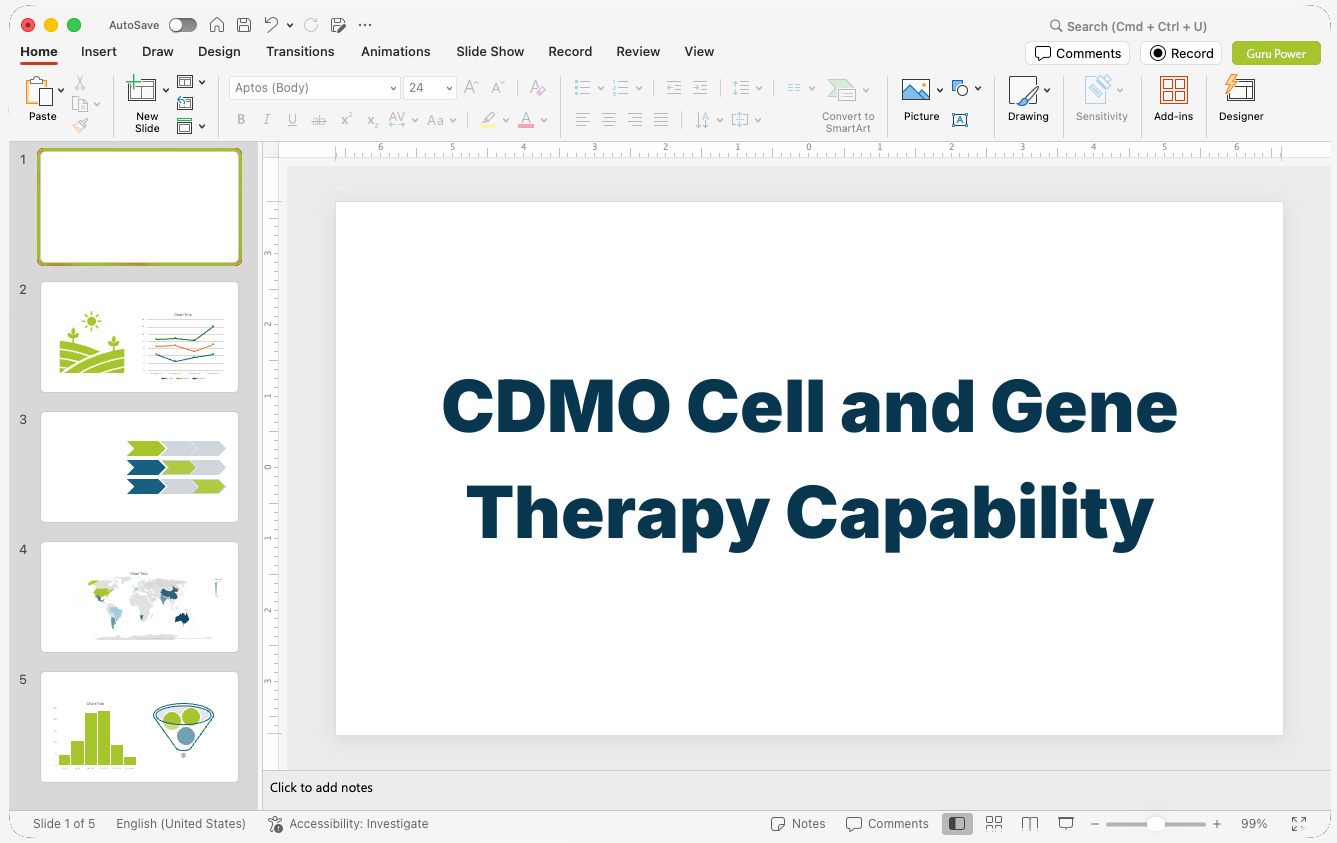
Task: Click English (United States) language
Action: coord(181,824)
